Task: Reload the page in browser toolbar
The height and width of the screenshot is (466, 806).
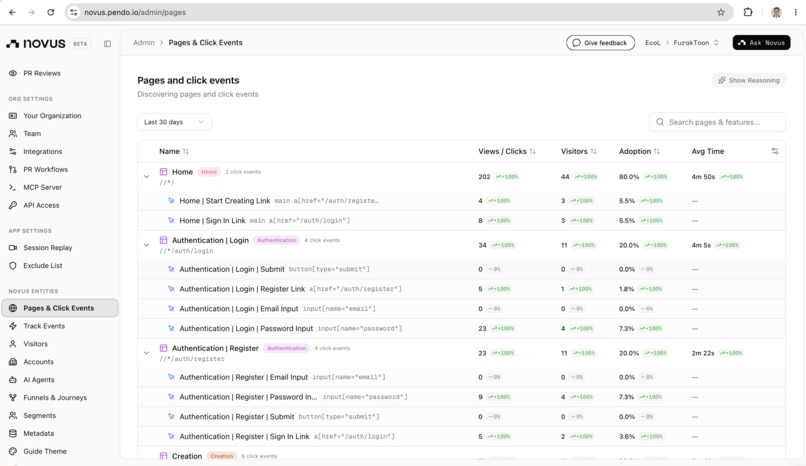Action: point(50,12)
